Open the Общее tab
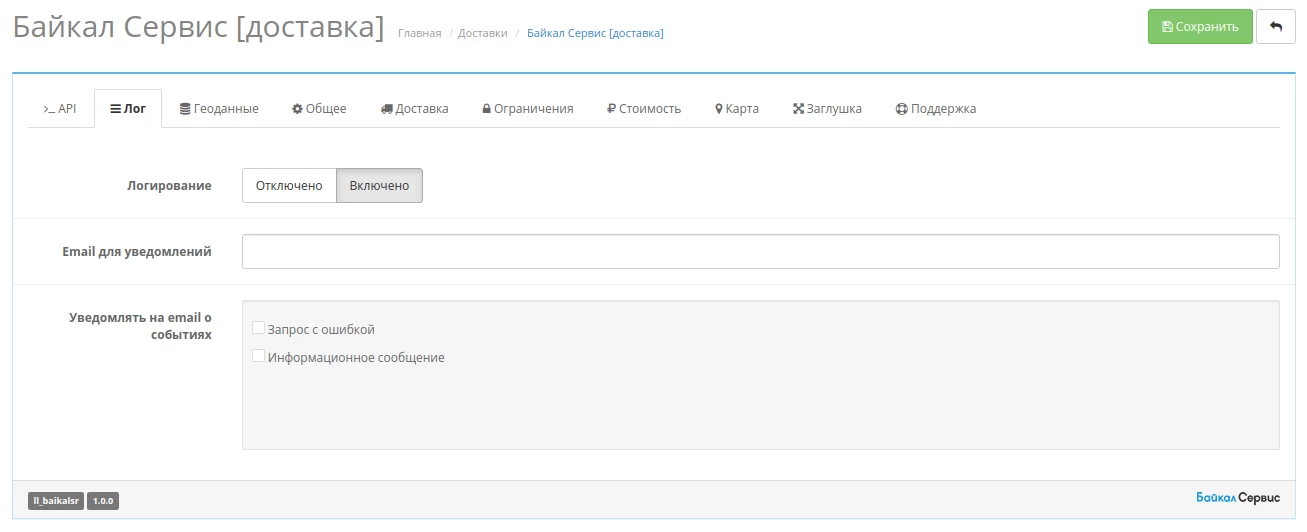1307x532 pixels. click(319, 109)
